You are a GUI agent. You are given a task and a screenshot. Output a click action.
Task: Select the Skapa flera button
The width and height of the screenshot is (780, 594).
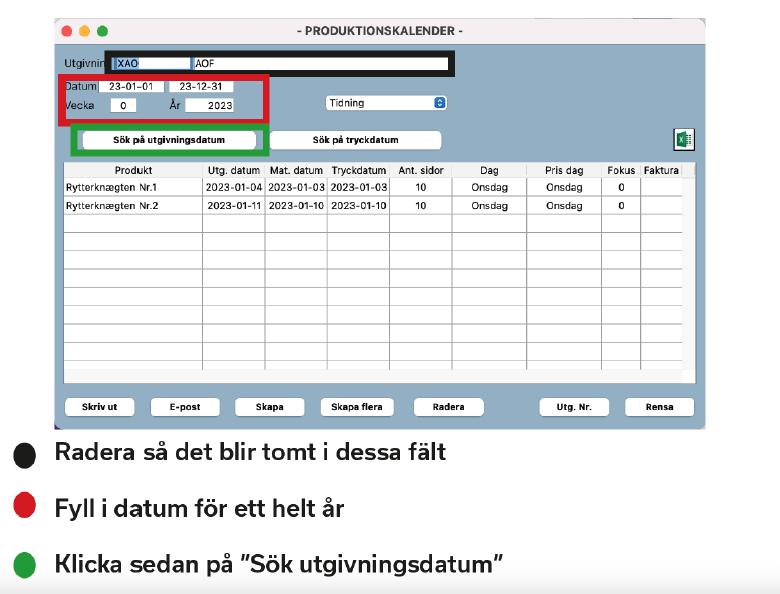coord(357,407)
